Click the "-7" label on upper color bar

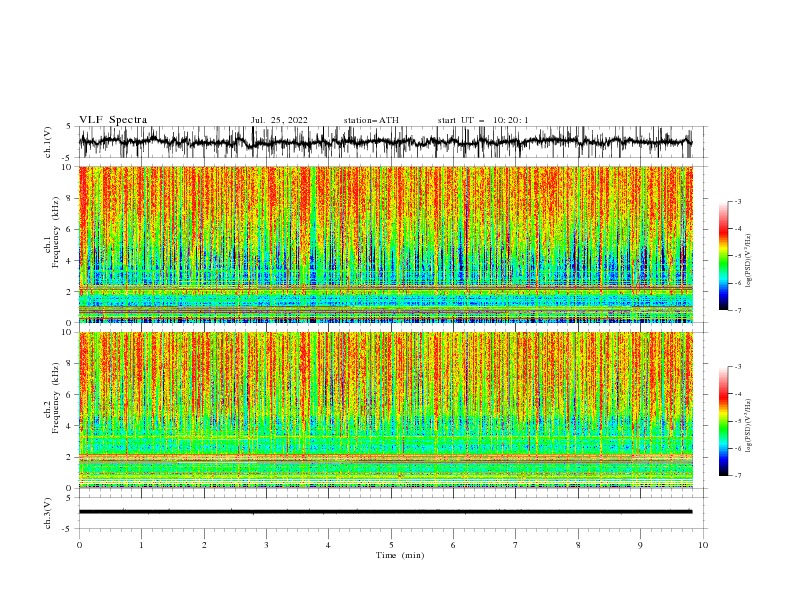tap(738, 310)
